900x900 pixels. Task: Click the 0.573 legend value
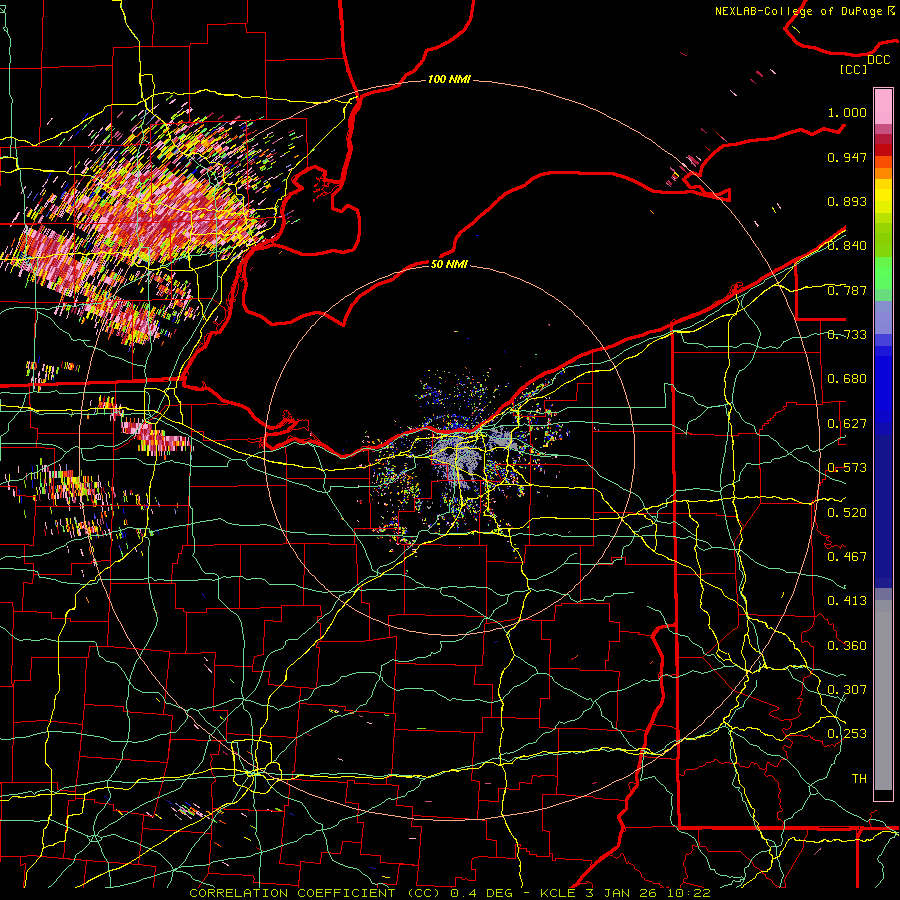(x=847, y=468)
